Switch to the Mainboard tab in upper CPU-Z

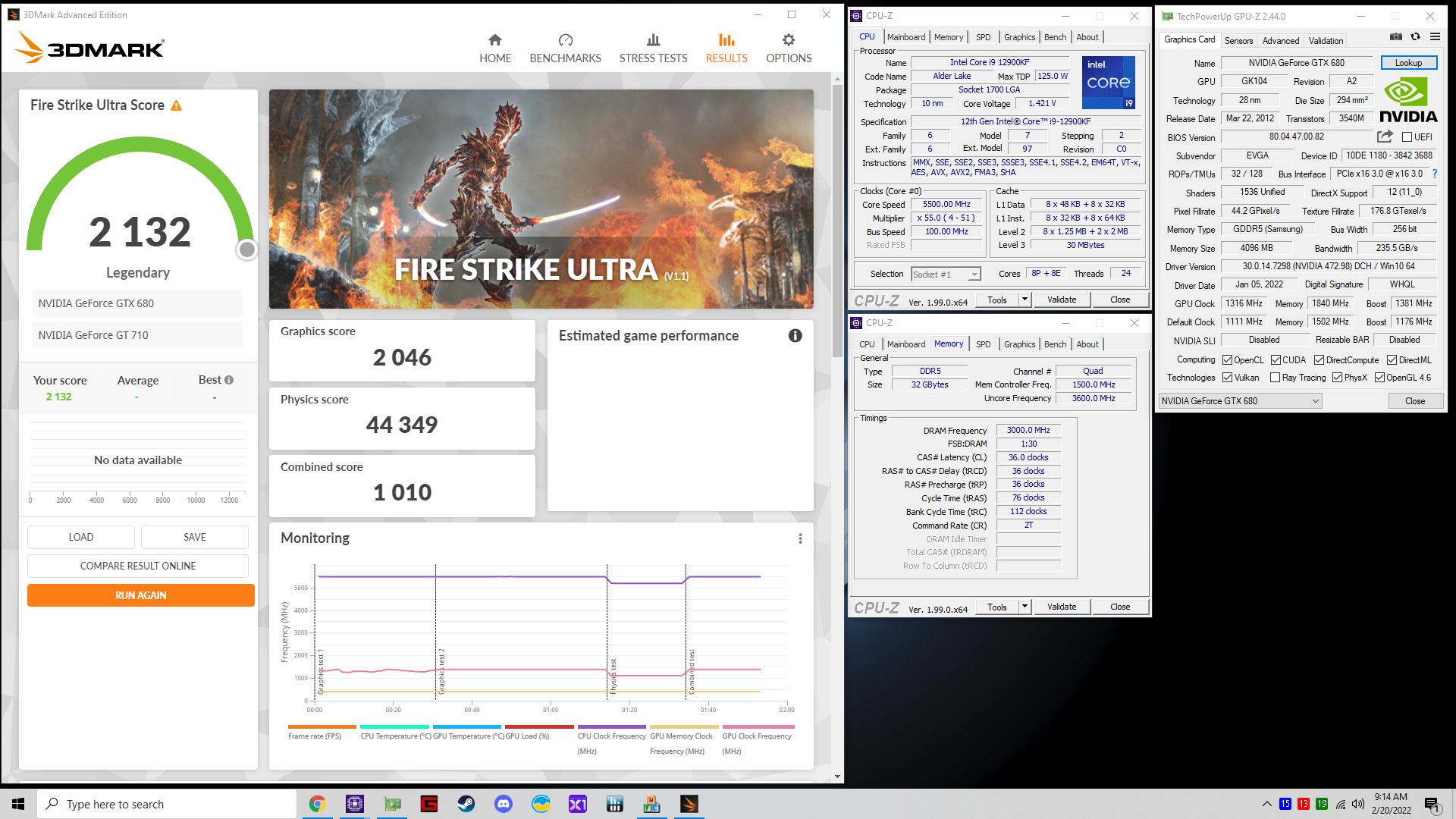tap(906, 37)
